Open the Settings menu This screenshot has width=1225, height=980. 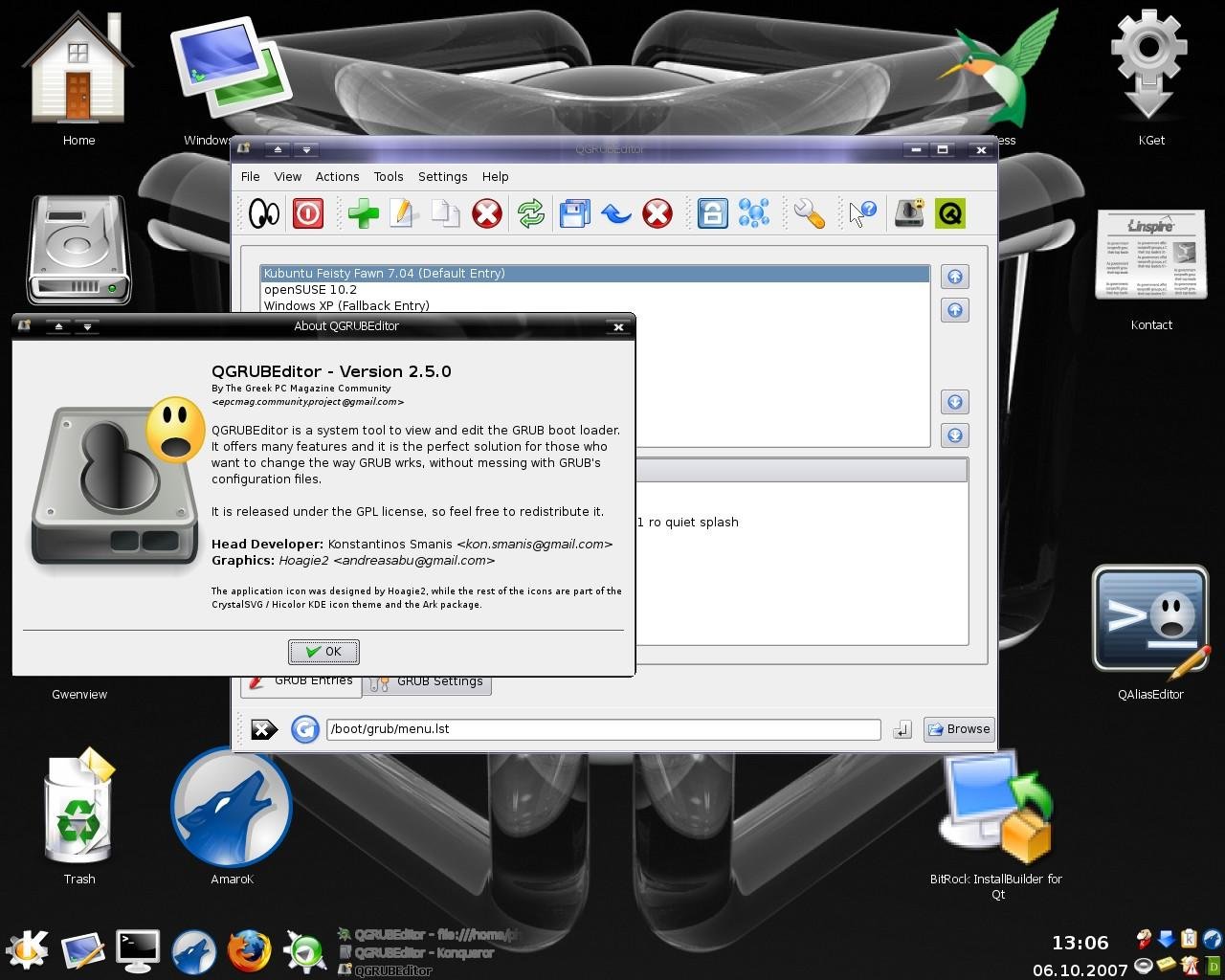pos(442,177)
